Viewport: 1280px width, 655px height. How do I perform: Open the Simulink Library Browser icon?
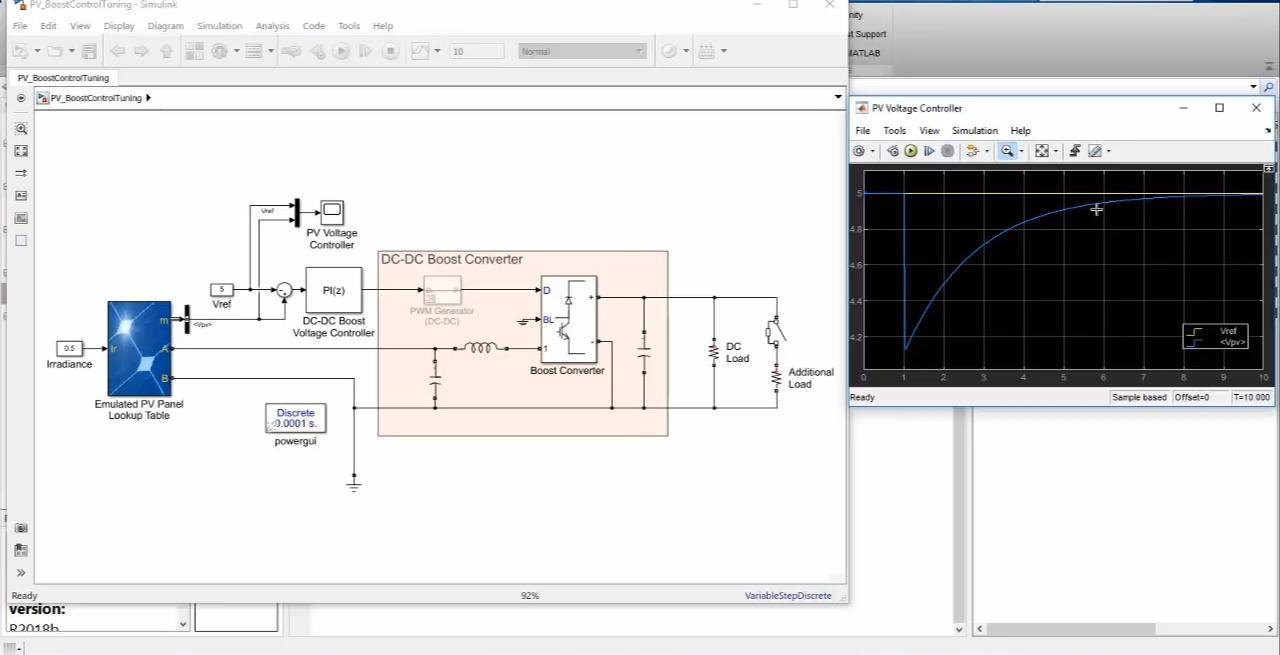(194, 51)
